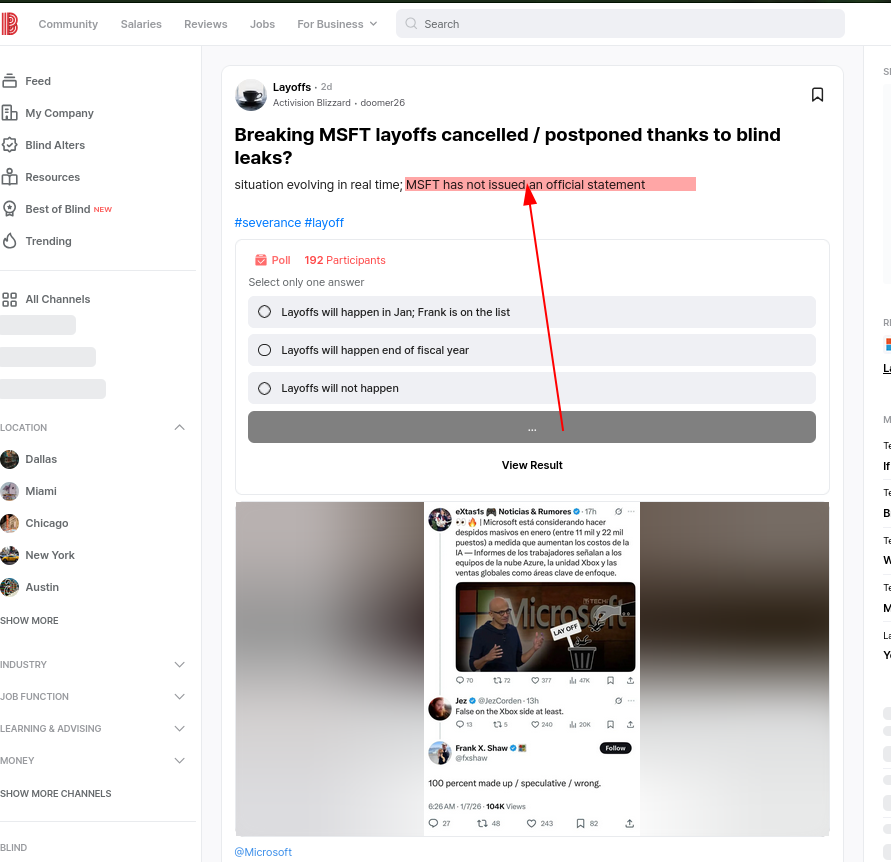Screen dimensions: 891x862
Task: Expand the Industry section
Action: pos(179,665)
